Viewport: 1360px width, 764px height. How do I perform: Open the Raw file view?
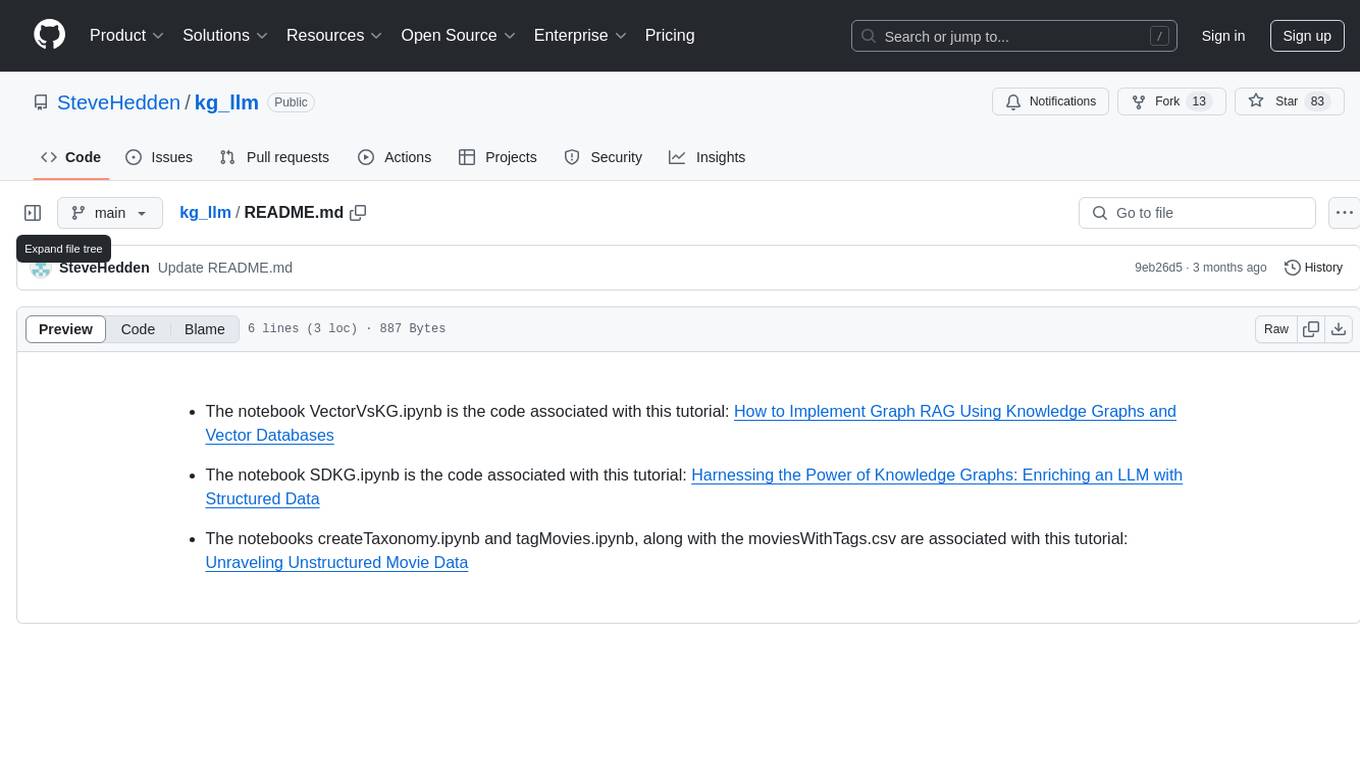coord(1276,329)
